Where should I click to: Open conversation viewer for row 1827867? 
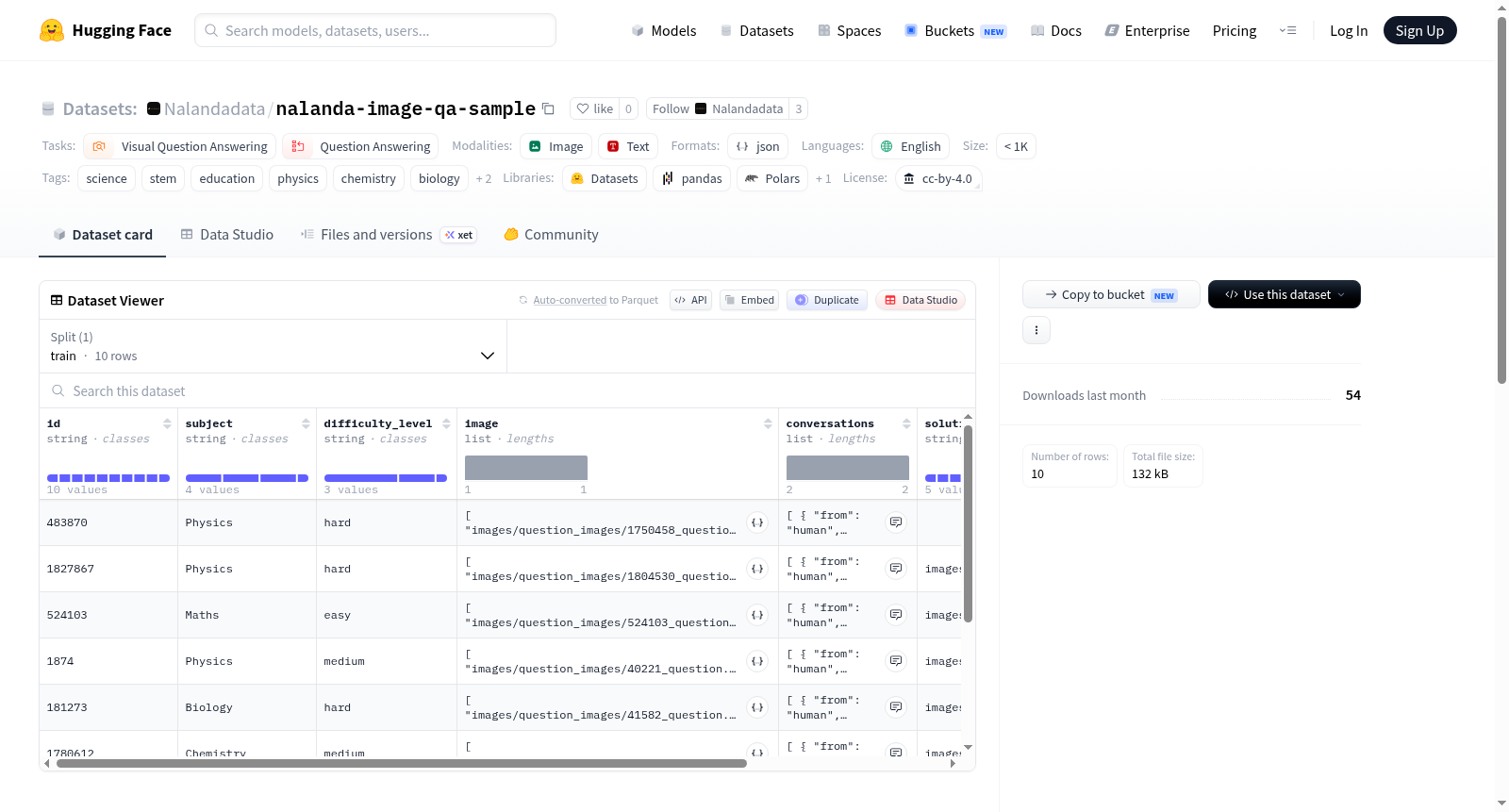[x=896, y=569]
